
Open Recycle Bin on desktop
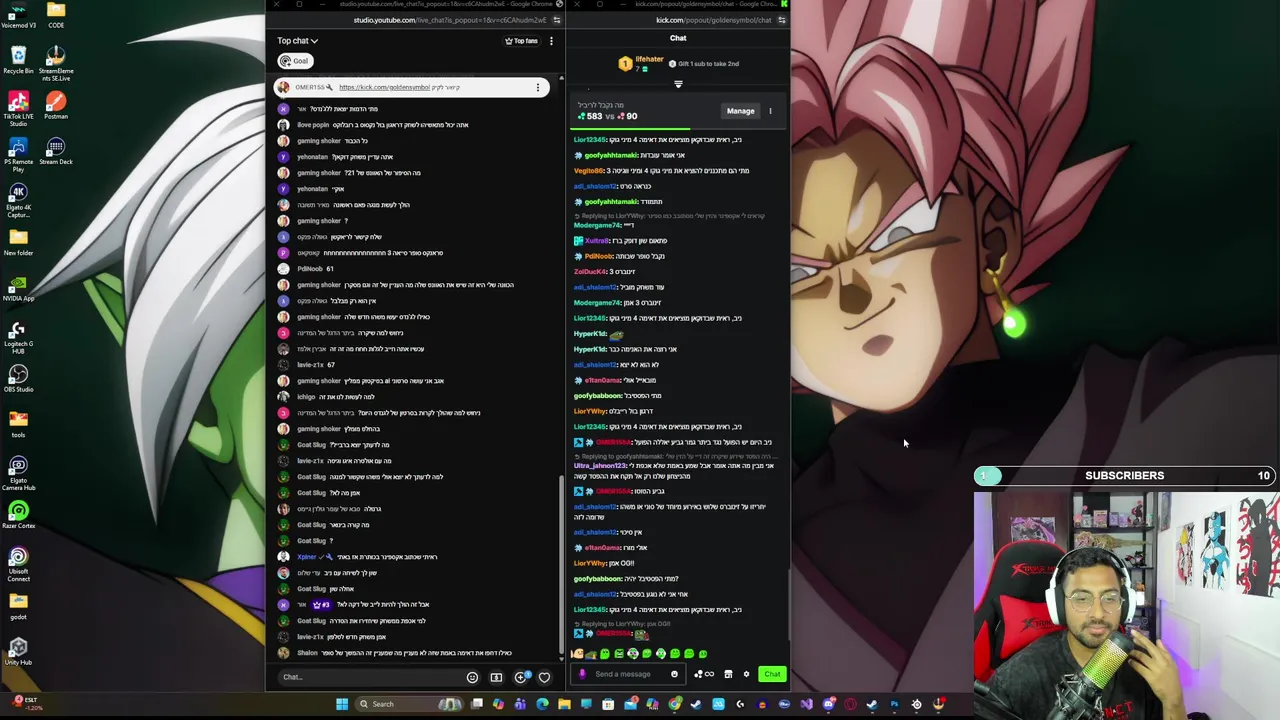click(x=18, y=59)
